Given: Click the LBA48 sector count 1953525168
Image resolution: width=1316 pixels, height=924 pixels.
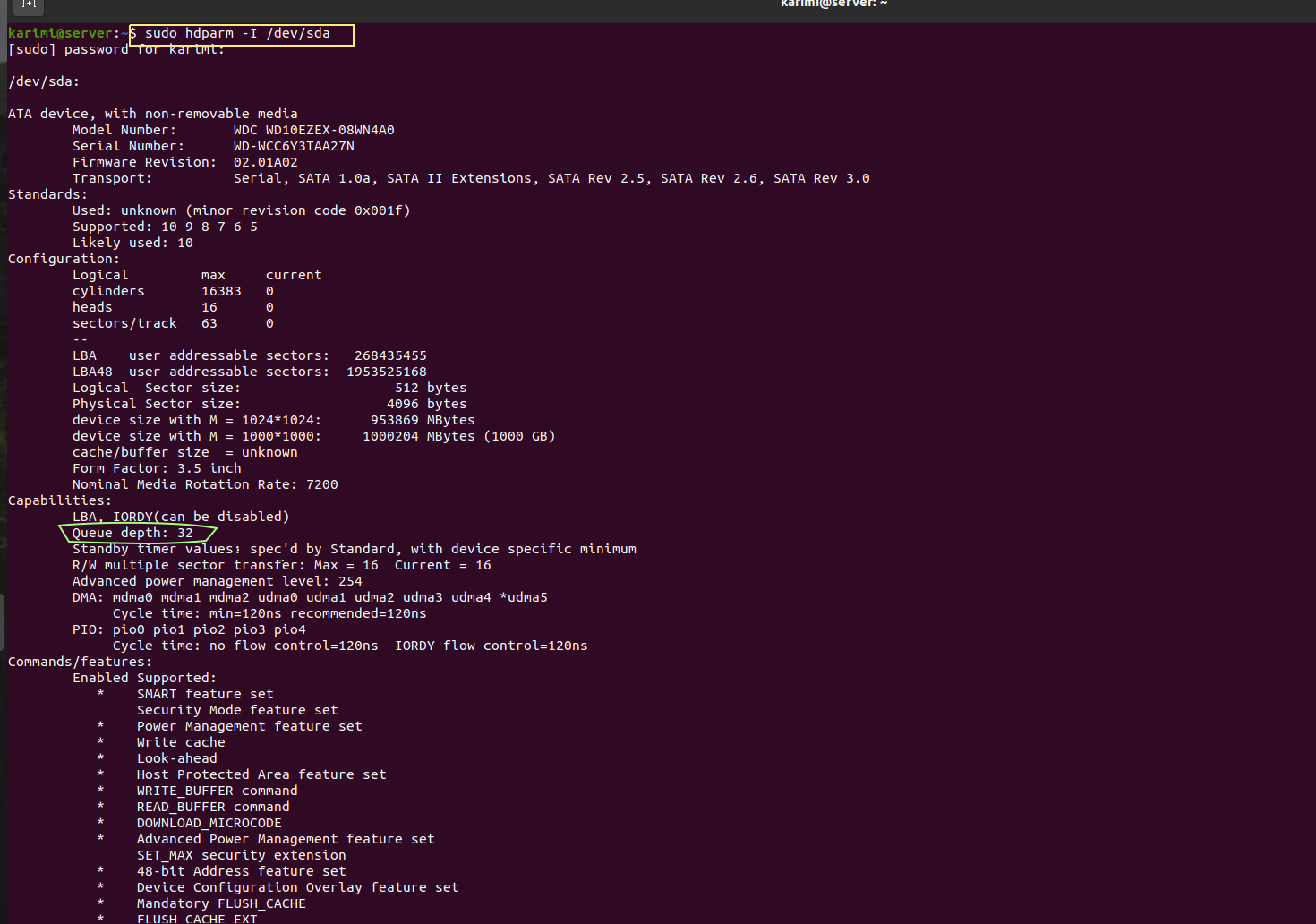Looking at the screenshot, I should pos(387,372).
